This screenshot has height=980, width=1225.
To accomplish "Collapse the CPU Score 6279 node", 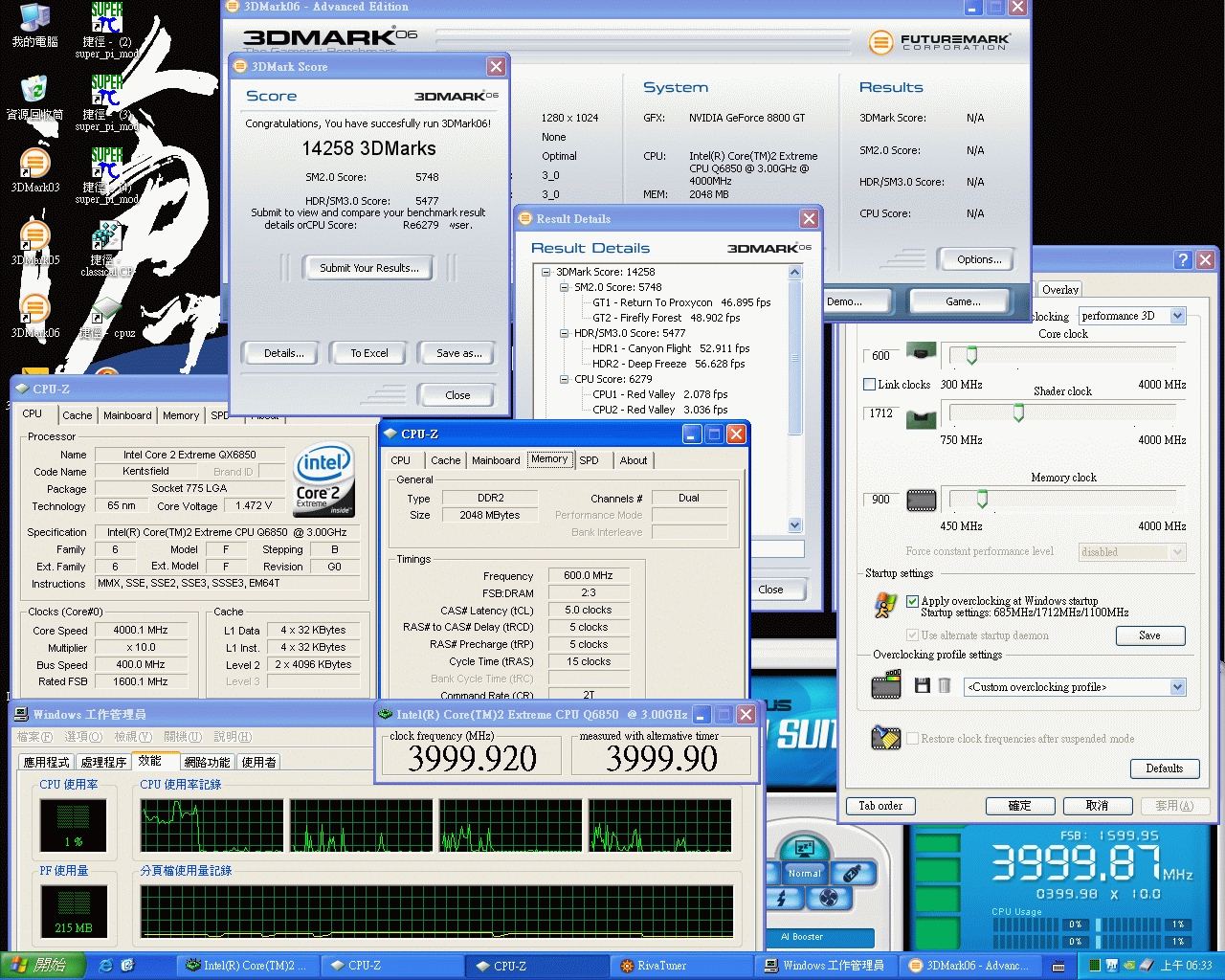I will pyautogui.click(x=565, y=379).
